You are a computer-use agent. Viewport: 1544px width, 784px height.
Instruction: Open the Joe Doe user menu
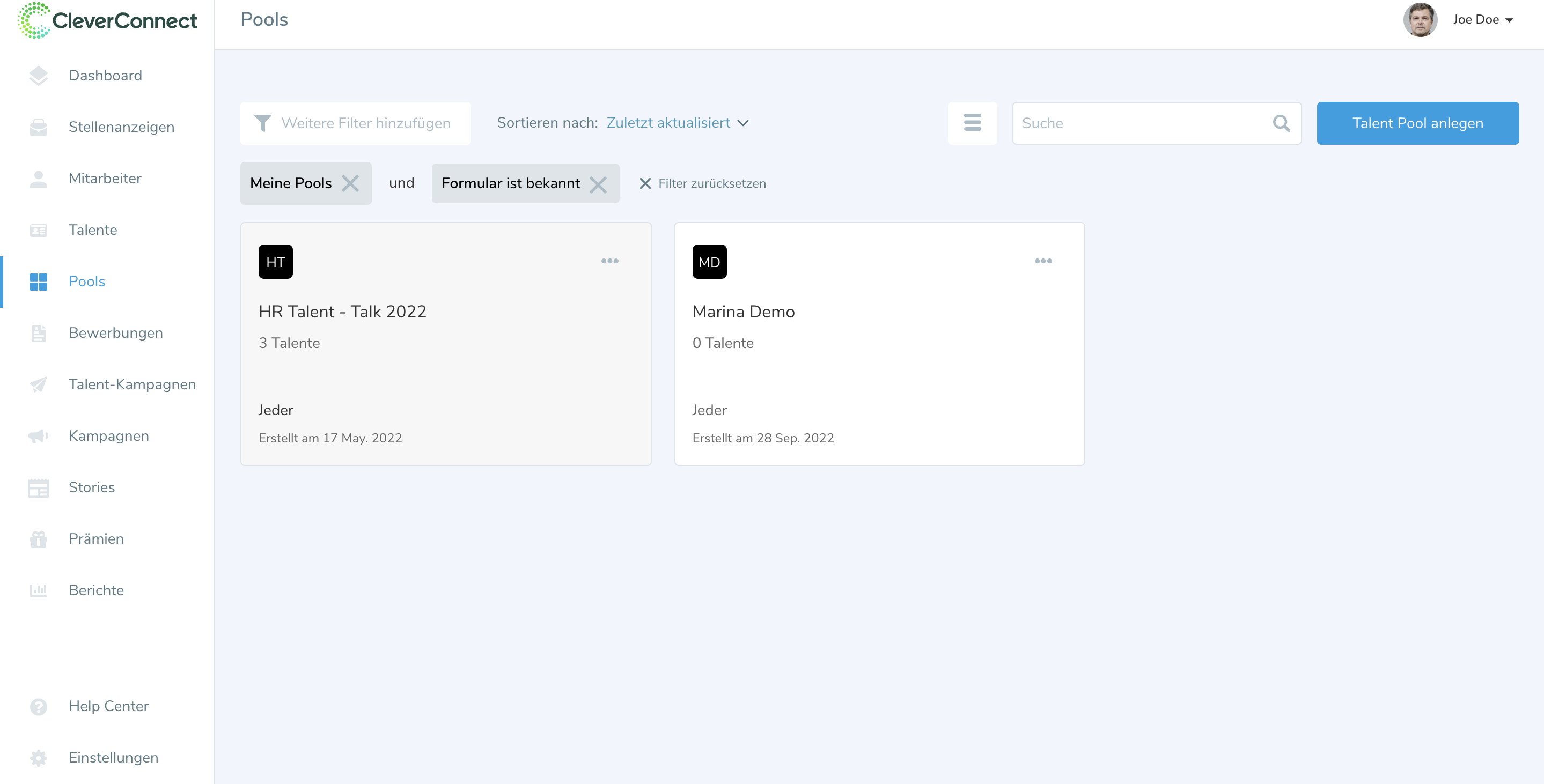point(1482,20)
